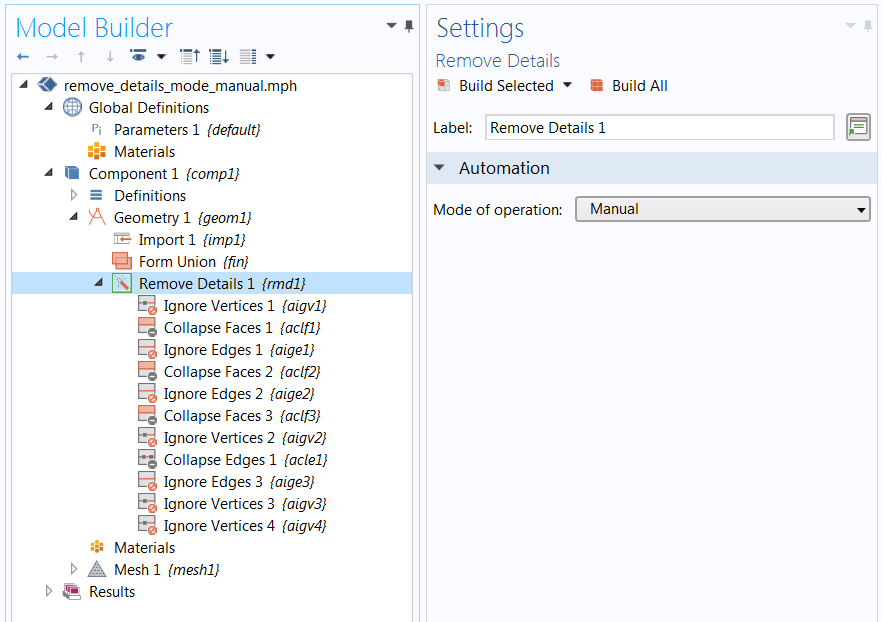Open Mode of operation dropdown
The image size is (882, 622).
click(723, 209)
